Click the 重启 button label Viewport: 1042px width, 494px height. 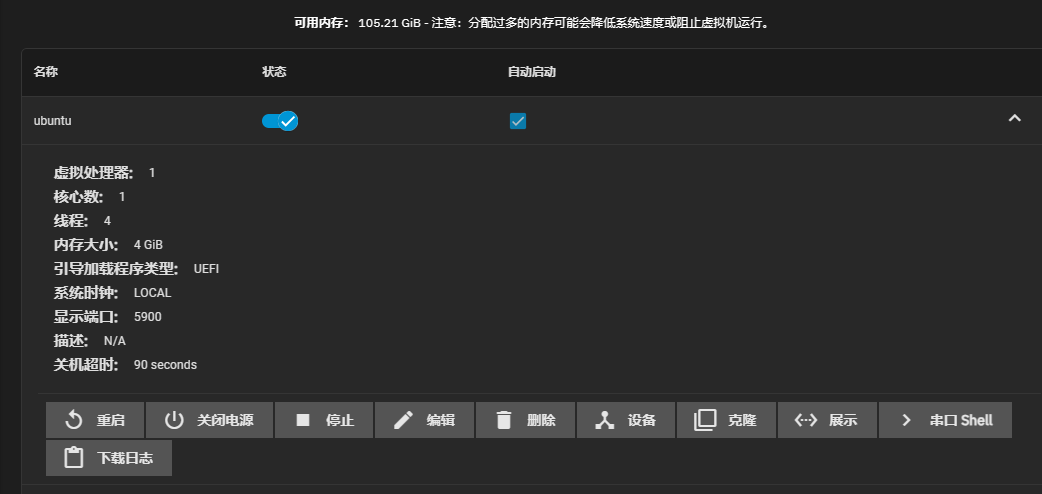coord(110,420)
